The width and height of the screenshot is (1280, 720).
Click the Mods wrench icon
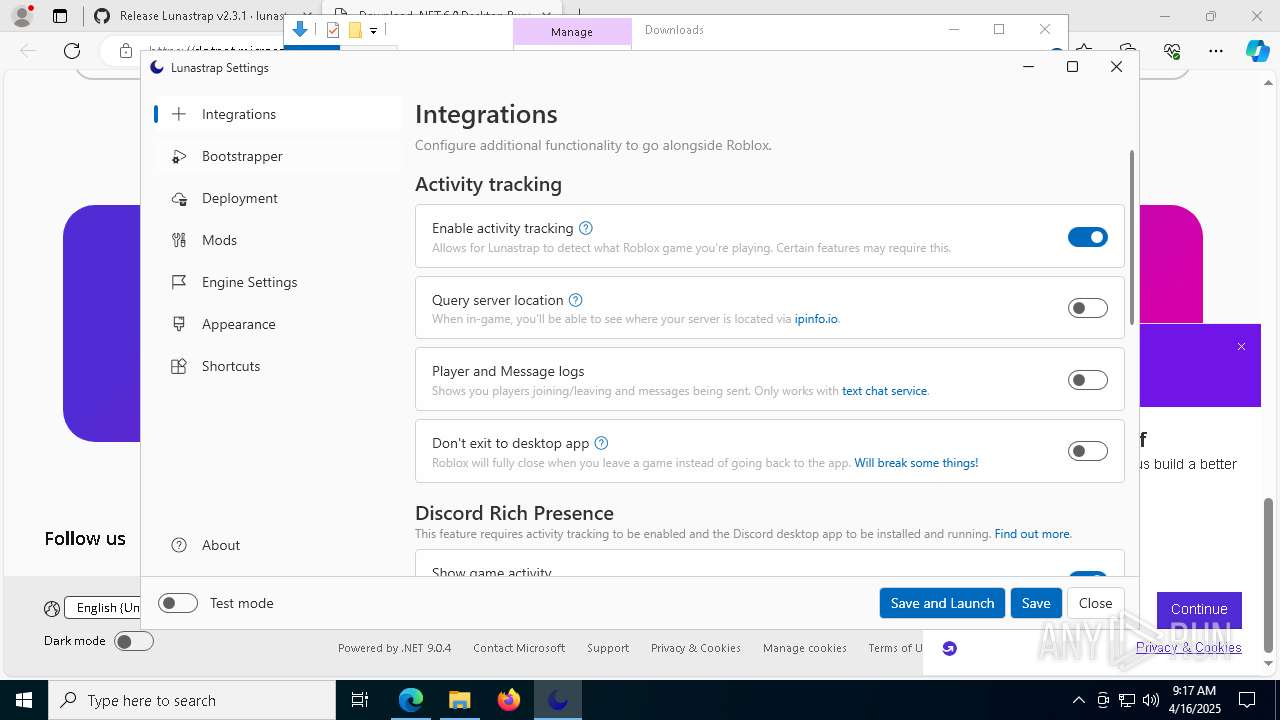coord(179,240)
